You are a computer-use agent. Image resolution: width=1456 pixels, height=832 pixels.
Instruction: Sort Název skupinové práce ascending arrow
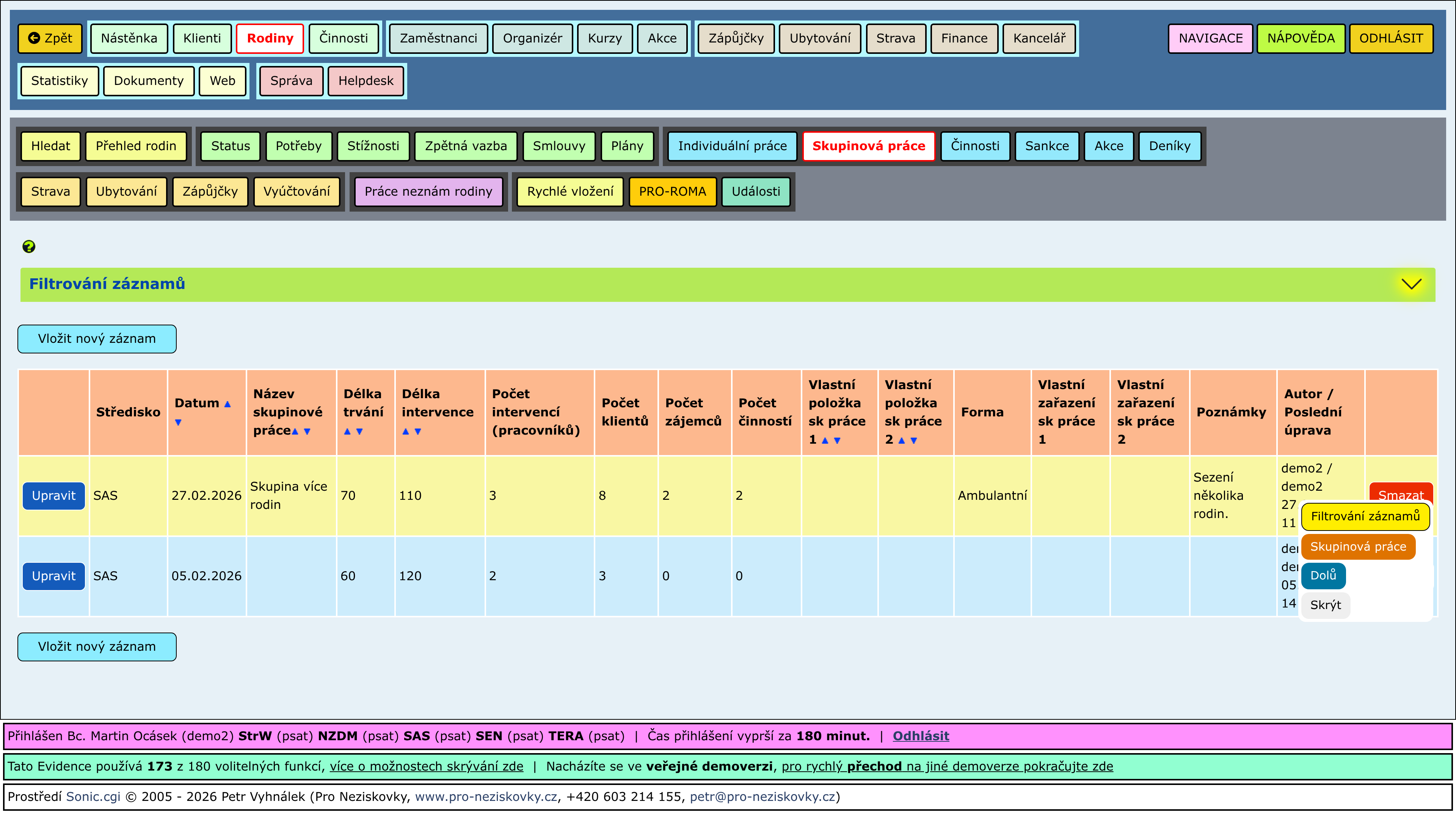click(295, 432)
